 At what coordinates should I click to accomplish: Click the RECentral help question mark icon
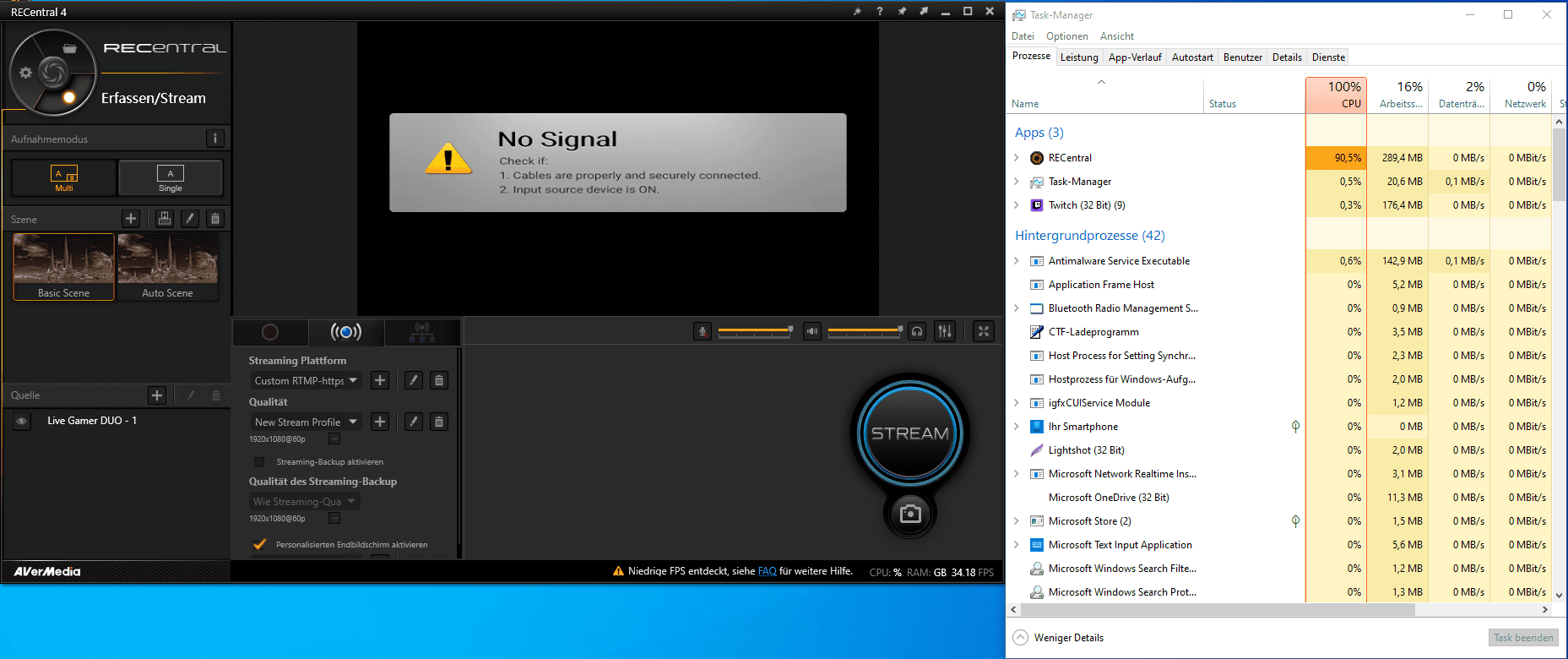click(880, 11)
